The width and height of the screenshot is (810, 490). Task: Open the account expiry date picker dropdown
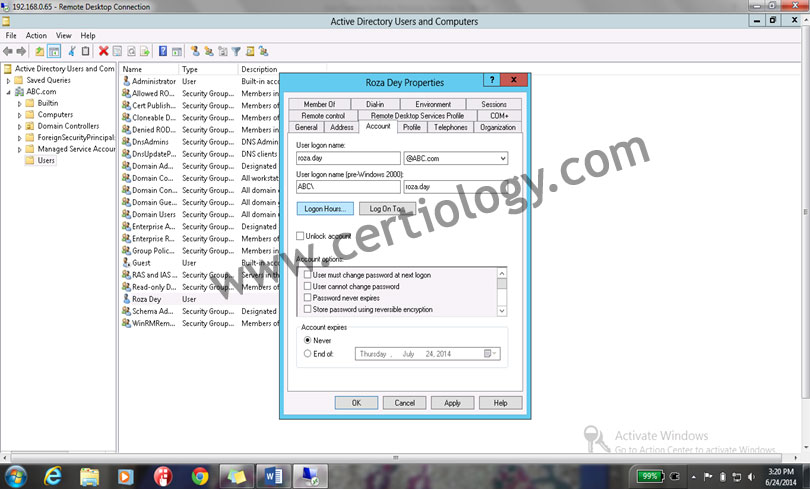tap(491, 354)
